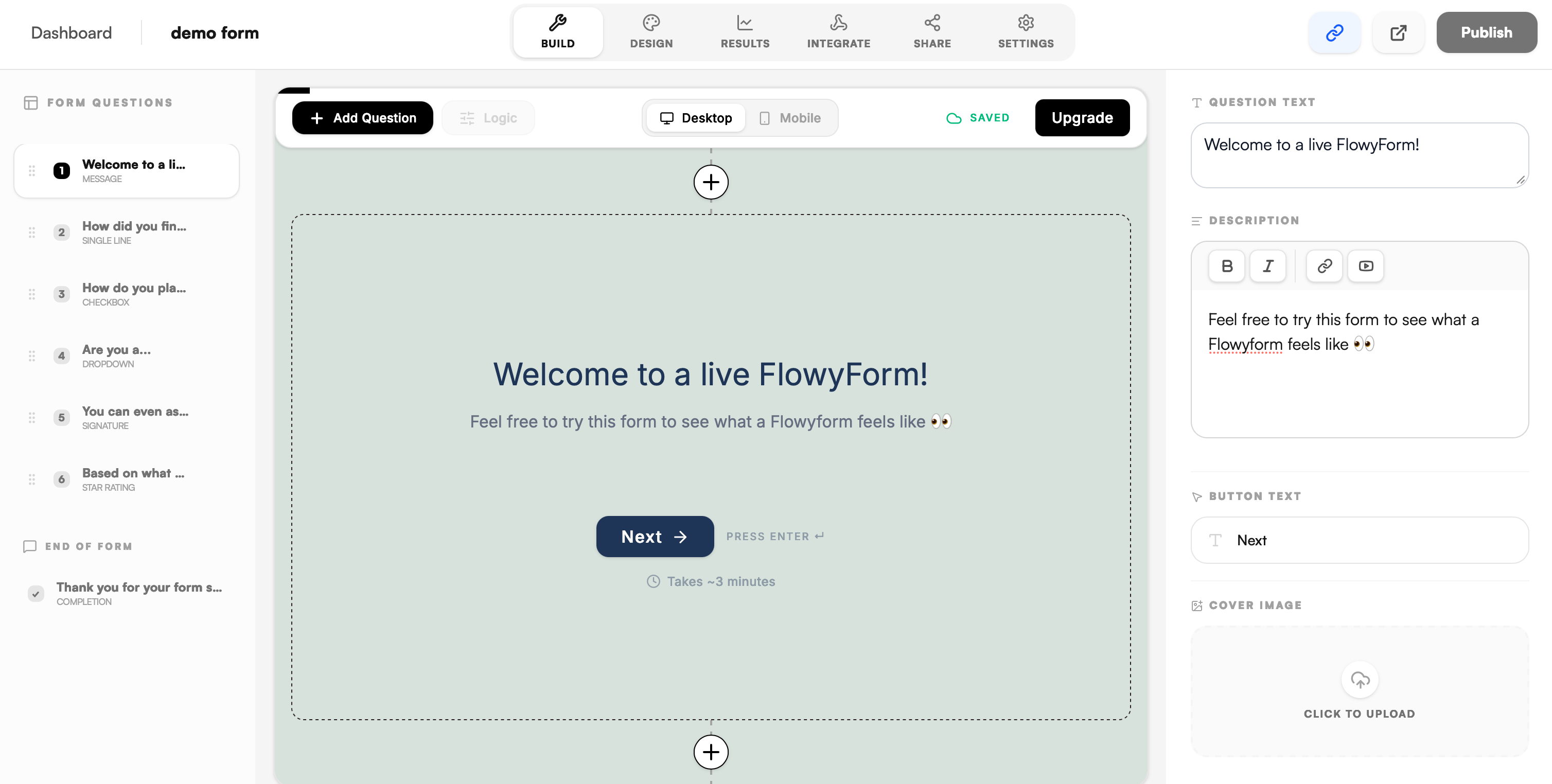Go to the Results tab

[745, 32]
